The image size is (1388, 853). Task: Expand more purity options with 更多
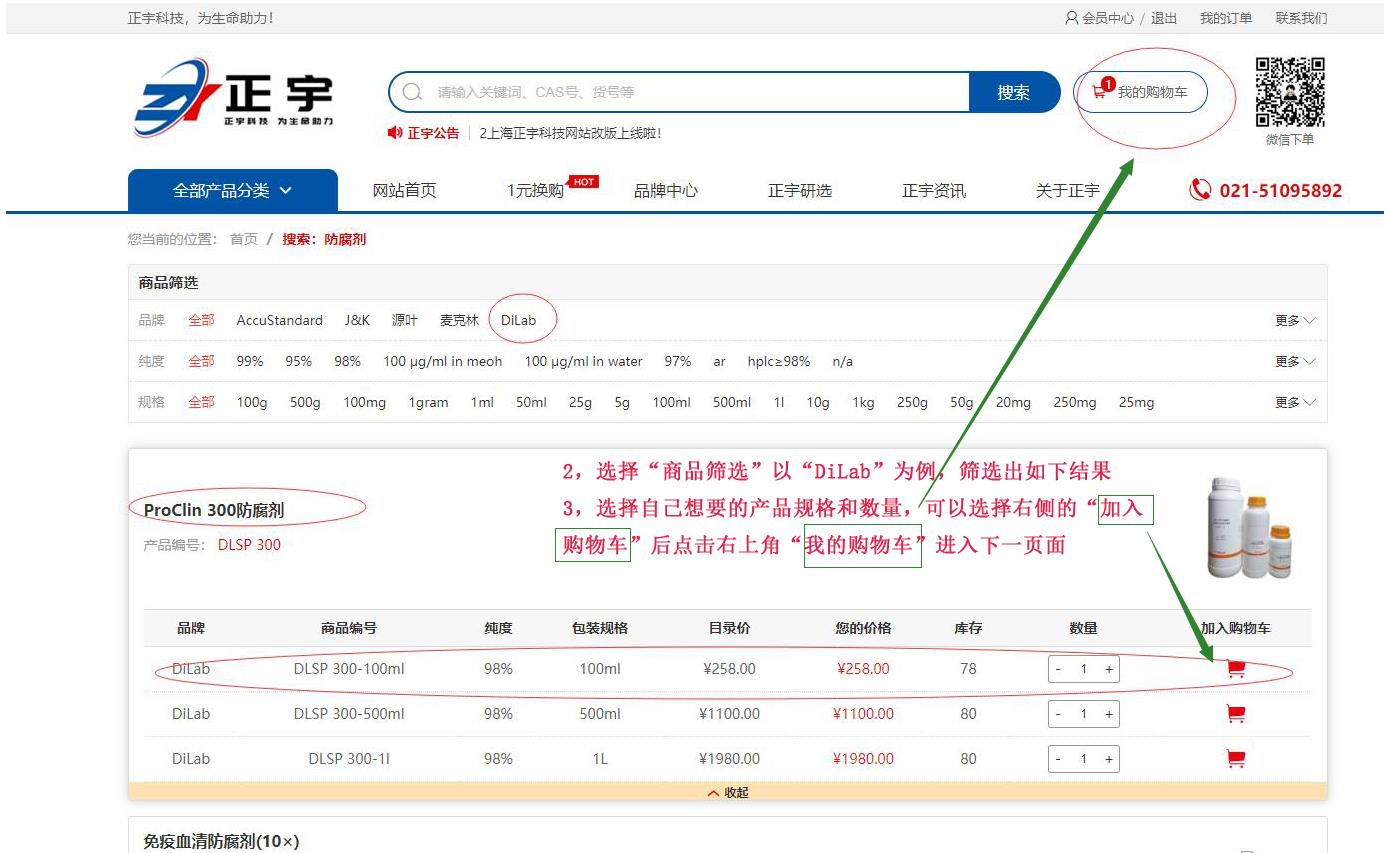click(1295, 362)
